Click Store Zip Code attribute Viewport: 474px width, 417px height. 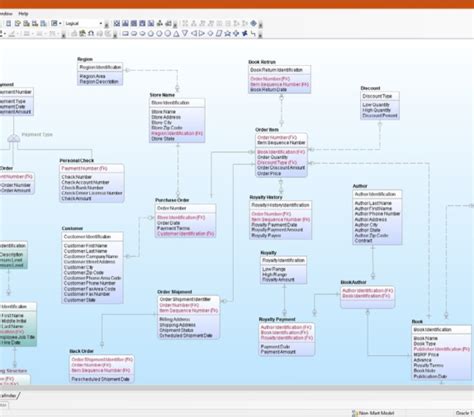[x=167, y=128]
